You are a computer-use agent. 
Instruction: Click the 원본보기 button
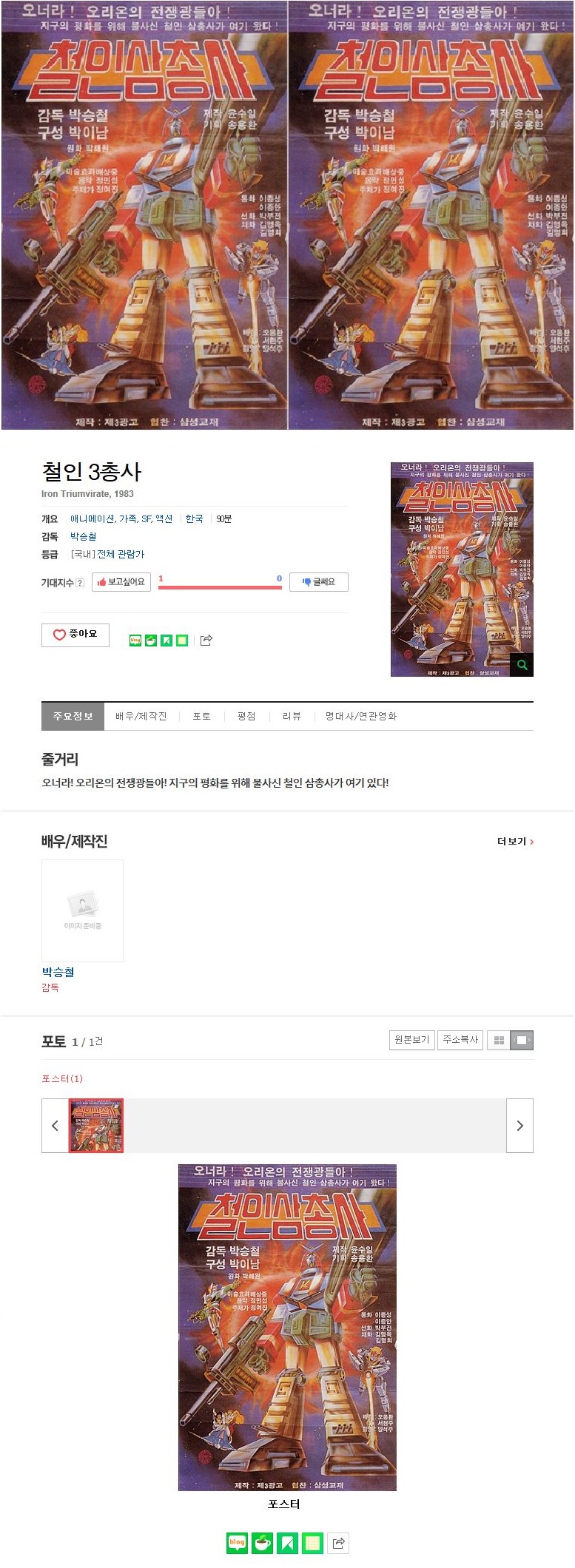pyautogui.click(x=412, y=1040)
